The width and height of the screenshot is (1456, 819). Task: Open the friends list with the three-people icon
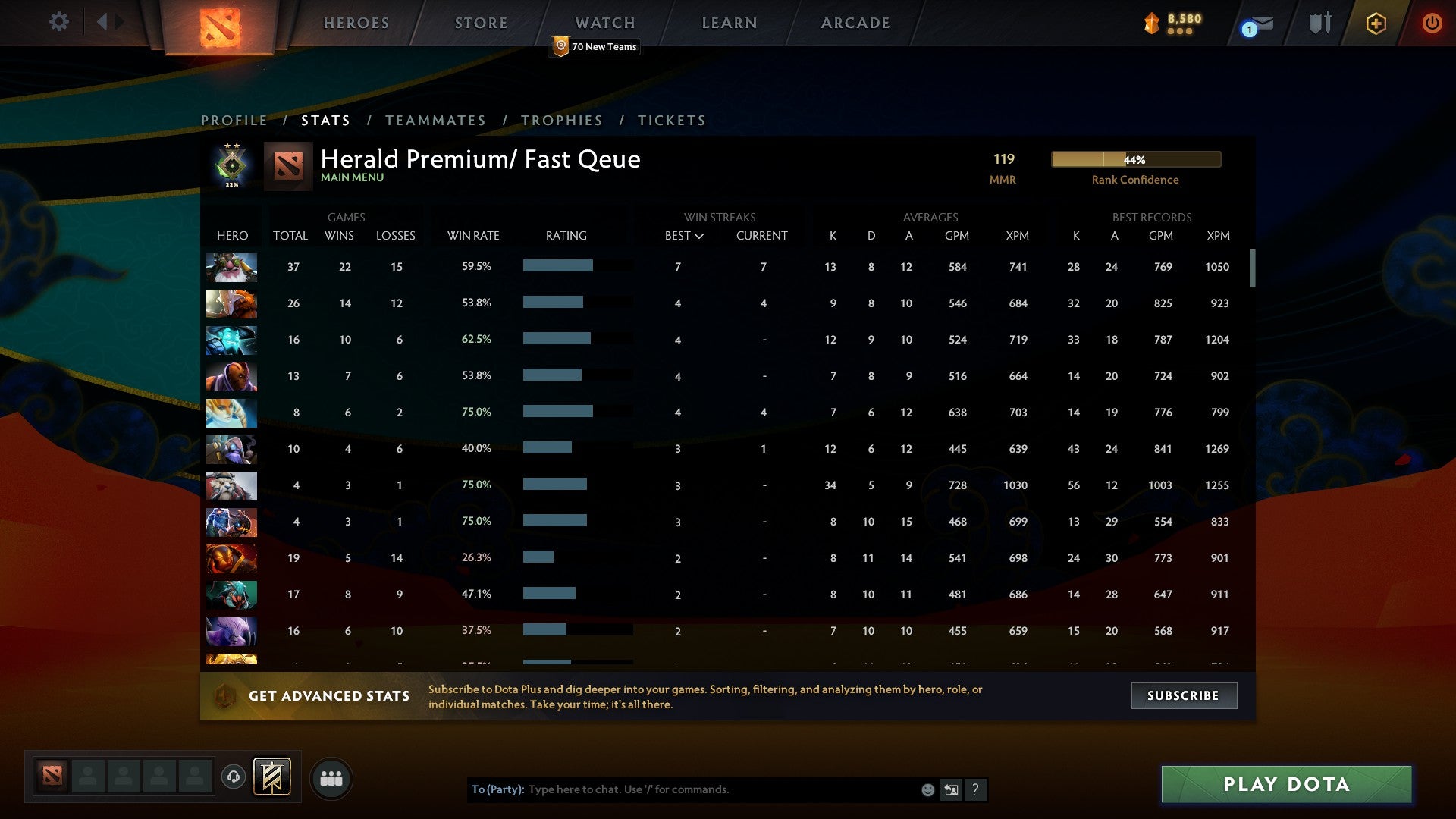tap(331, 777)
